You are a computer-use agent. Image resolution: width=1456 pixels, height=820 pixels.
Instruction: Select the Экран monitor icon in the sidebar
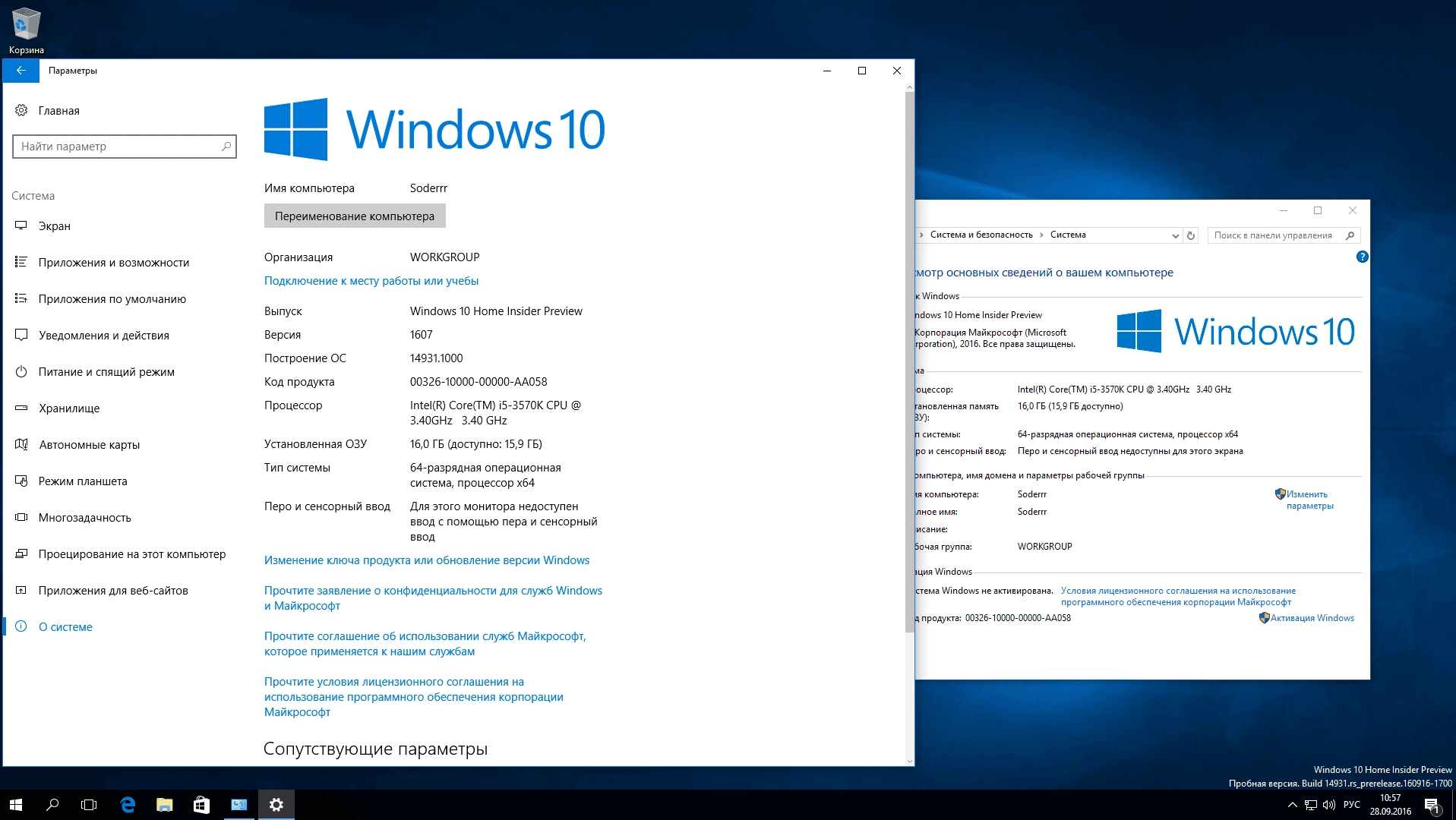point(21,226)
